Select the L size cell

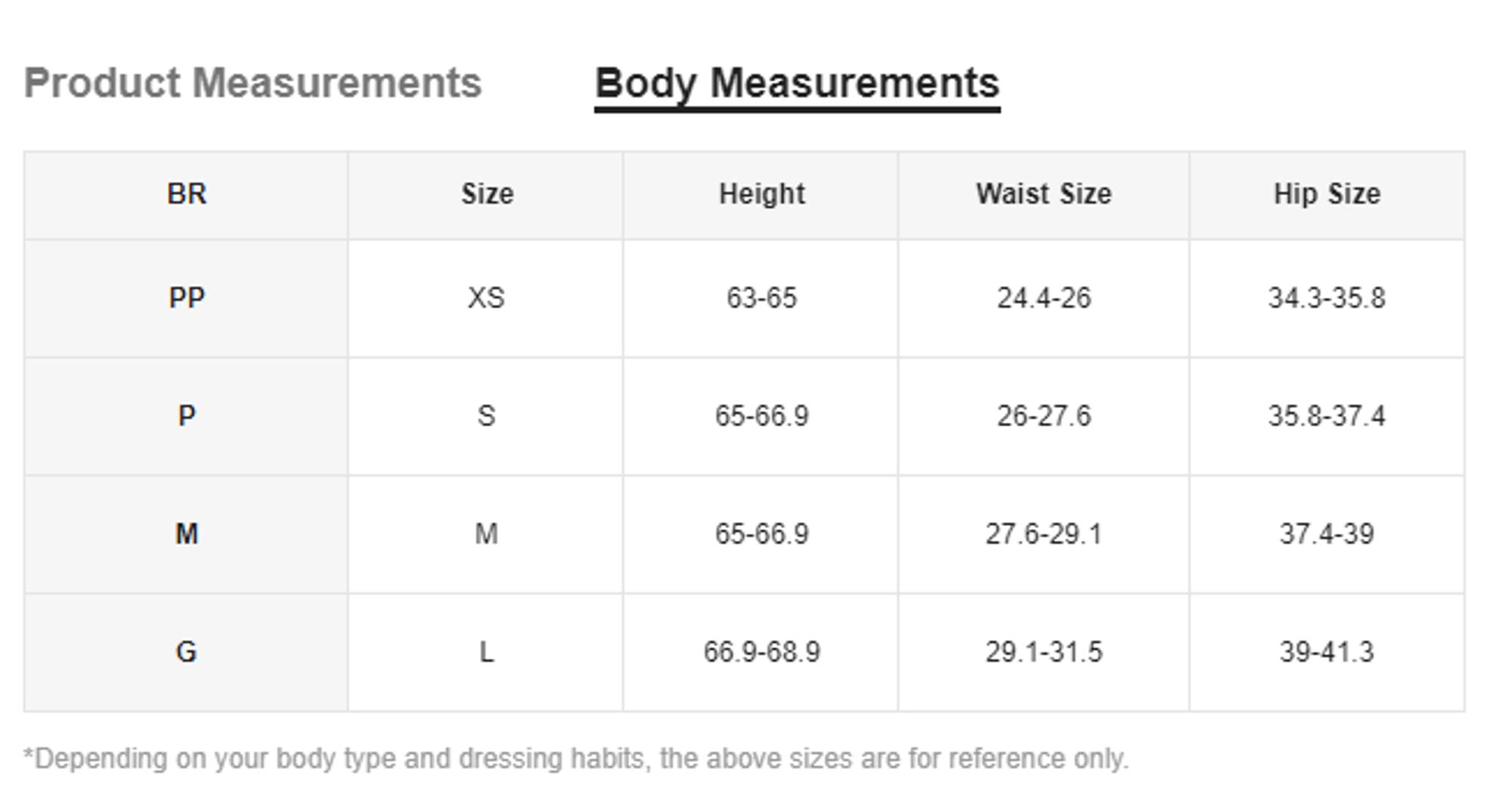point(486,652)
